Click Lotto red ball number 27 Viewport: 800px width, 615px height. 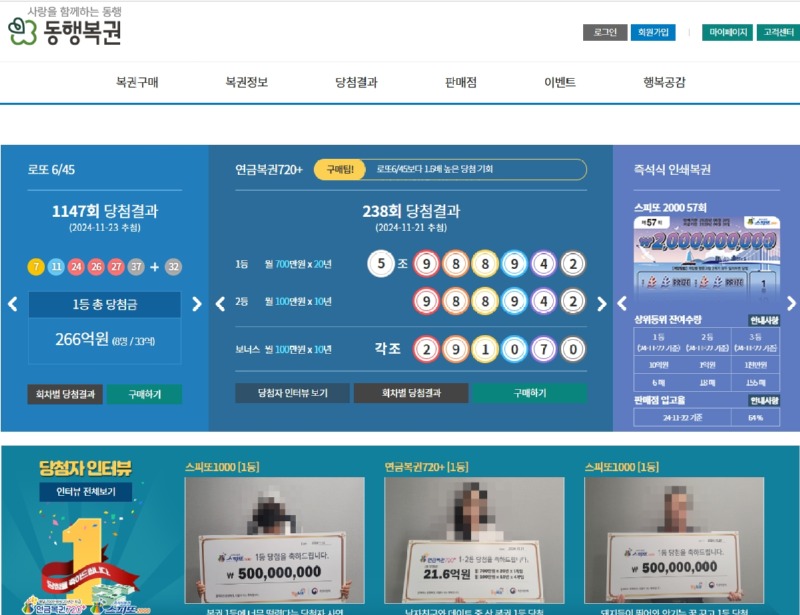click(x=116, y=266)
